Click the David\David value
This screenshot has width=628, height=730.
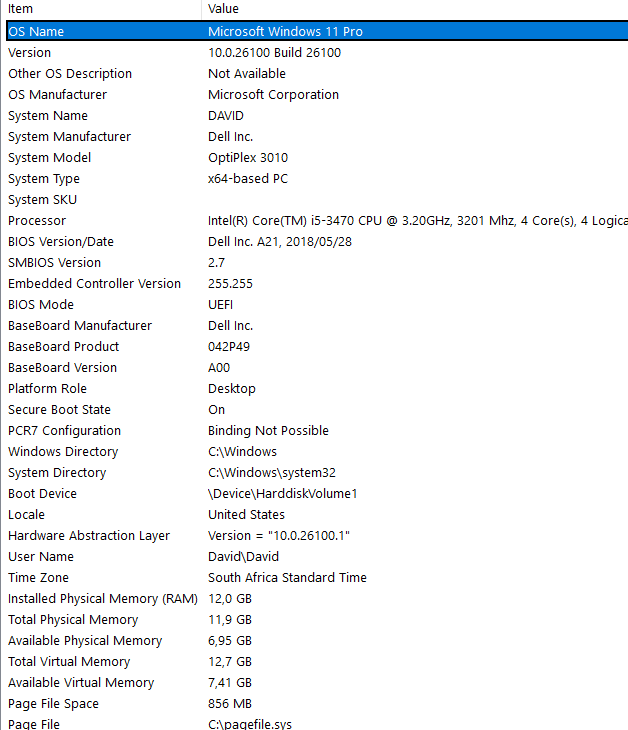243,556
